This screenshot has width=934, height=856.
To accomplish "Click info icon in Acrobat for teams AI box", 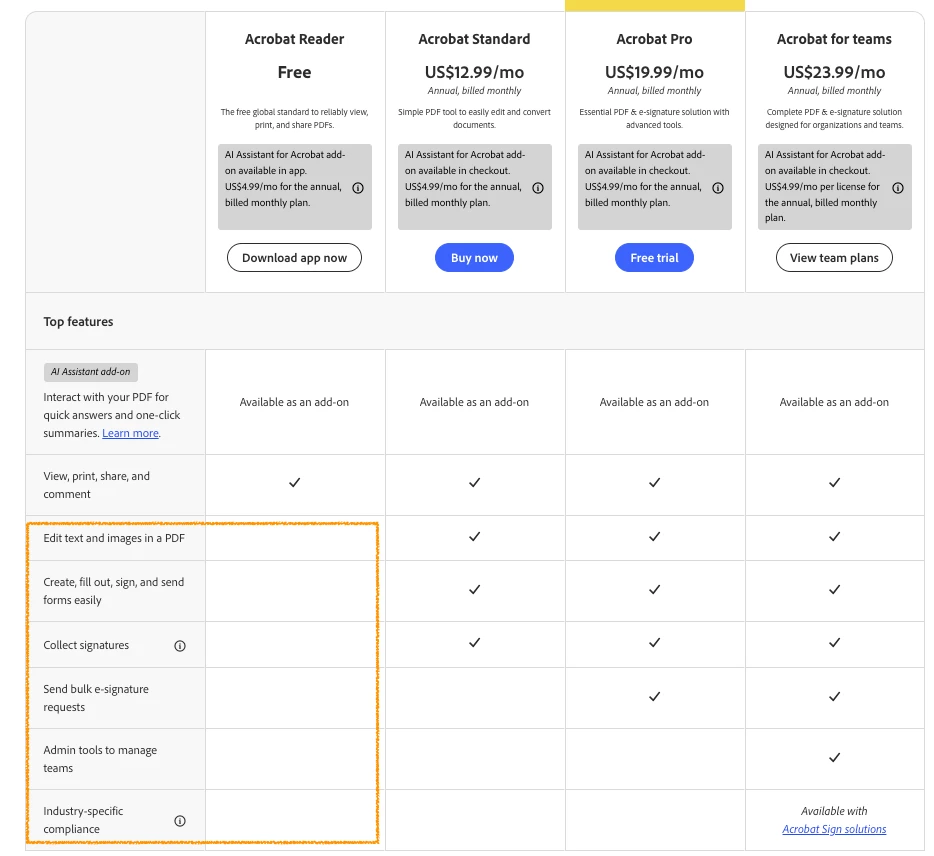I will [898, 188].
